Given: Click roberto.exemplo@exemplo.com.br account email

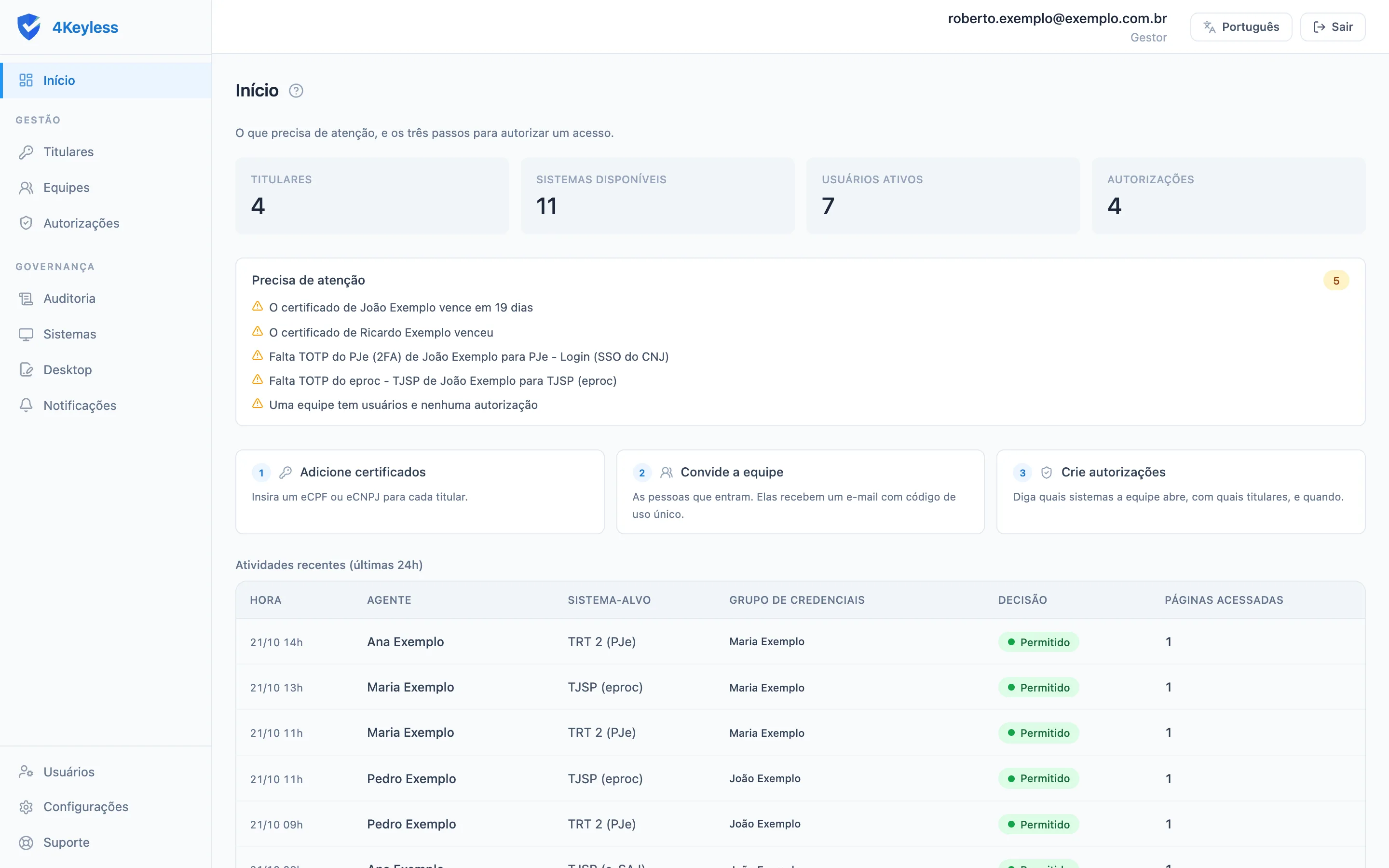Looking at the screenshot, I should tap(1057, 19).
